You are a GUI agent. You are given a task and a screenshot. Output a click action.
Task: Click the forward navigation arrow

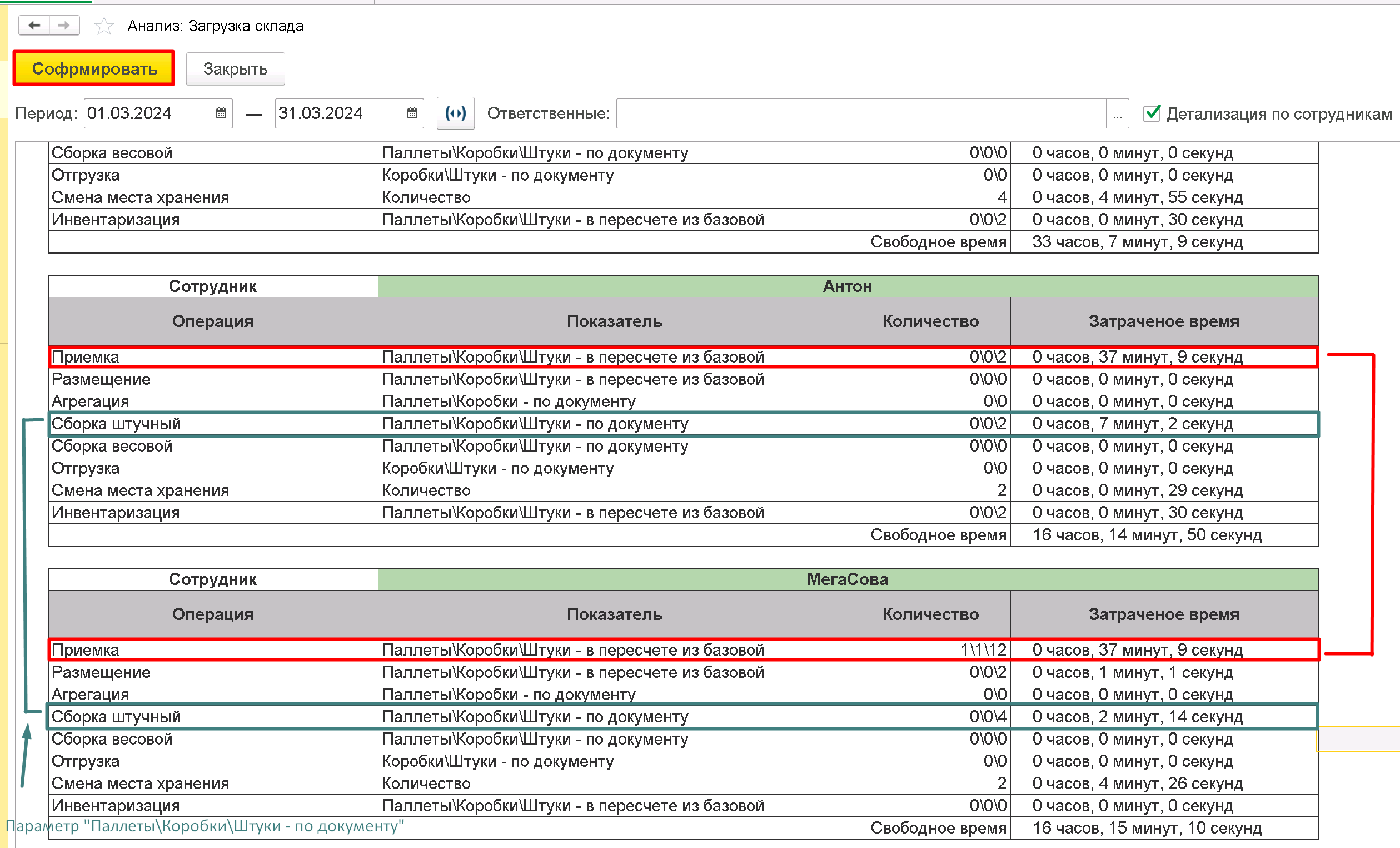point(64,26)
